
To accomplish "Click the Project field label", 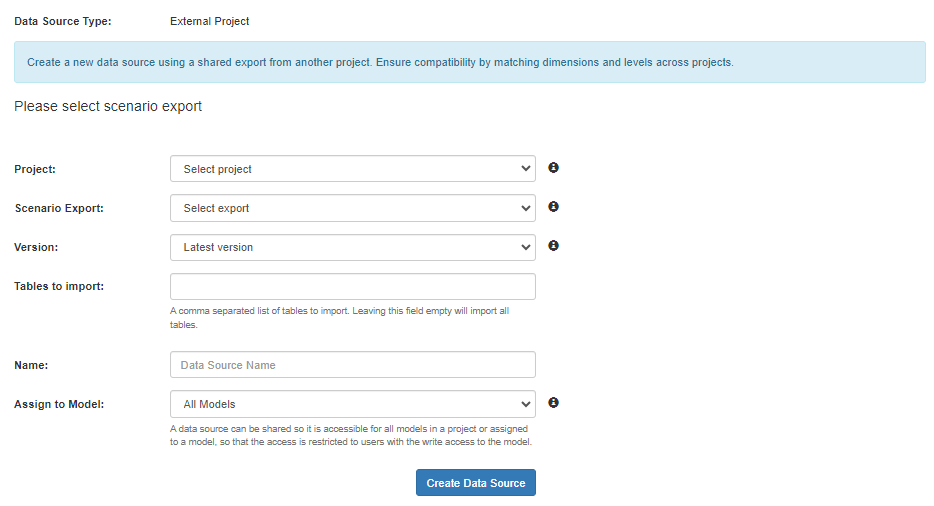I will click(x=35, y=170).
